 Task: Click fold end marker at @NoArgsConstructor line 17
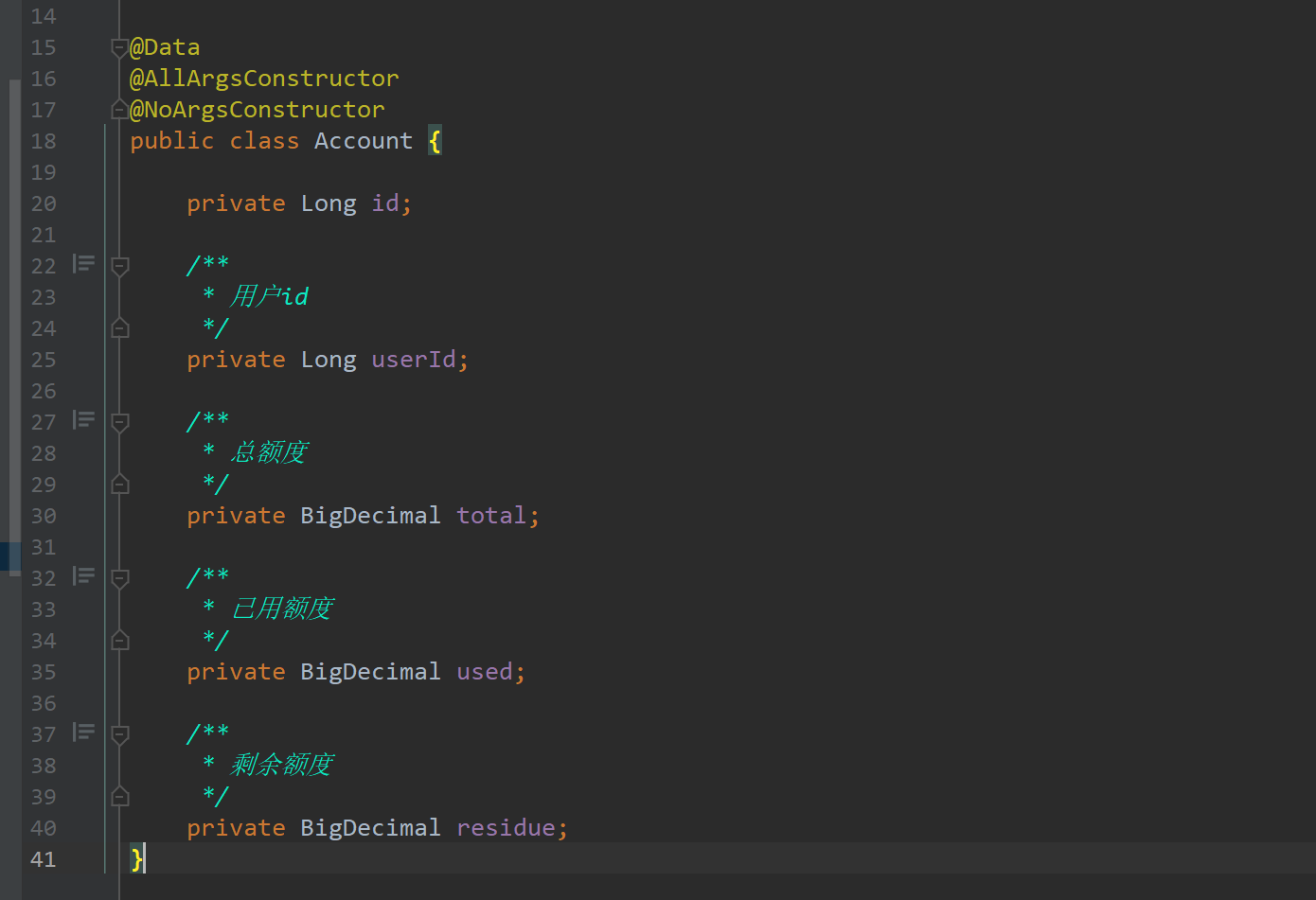coord(119,110)
